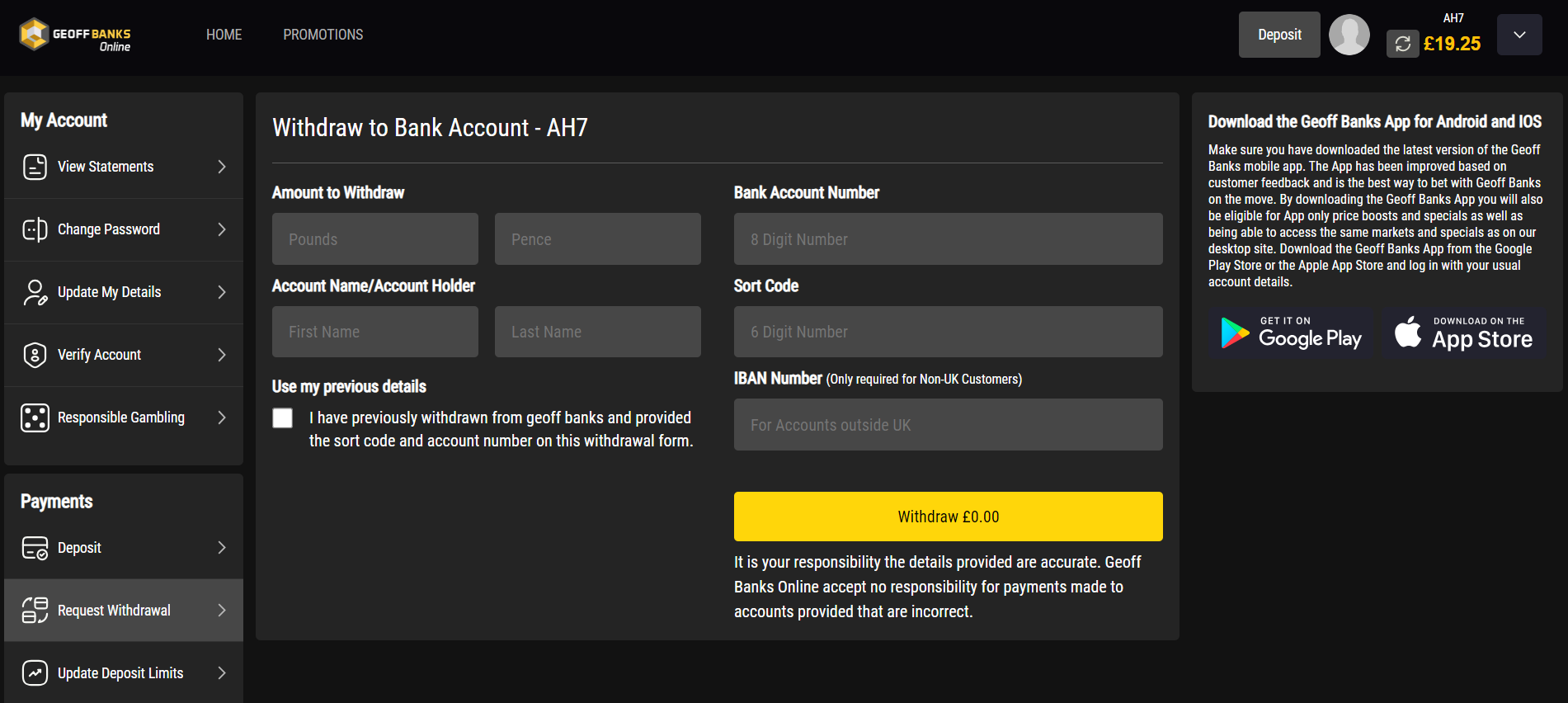The height and width of the screenshot is (703, 1568).
Task: Expand the account dropdown in header
Action: [x=1519, y=35]
